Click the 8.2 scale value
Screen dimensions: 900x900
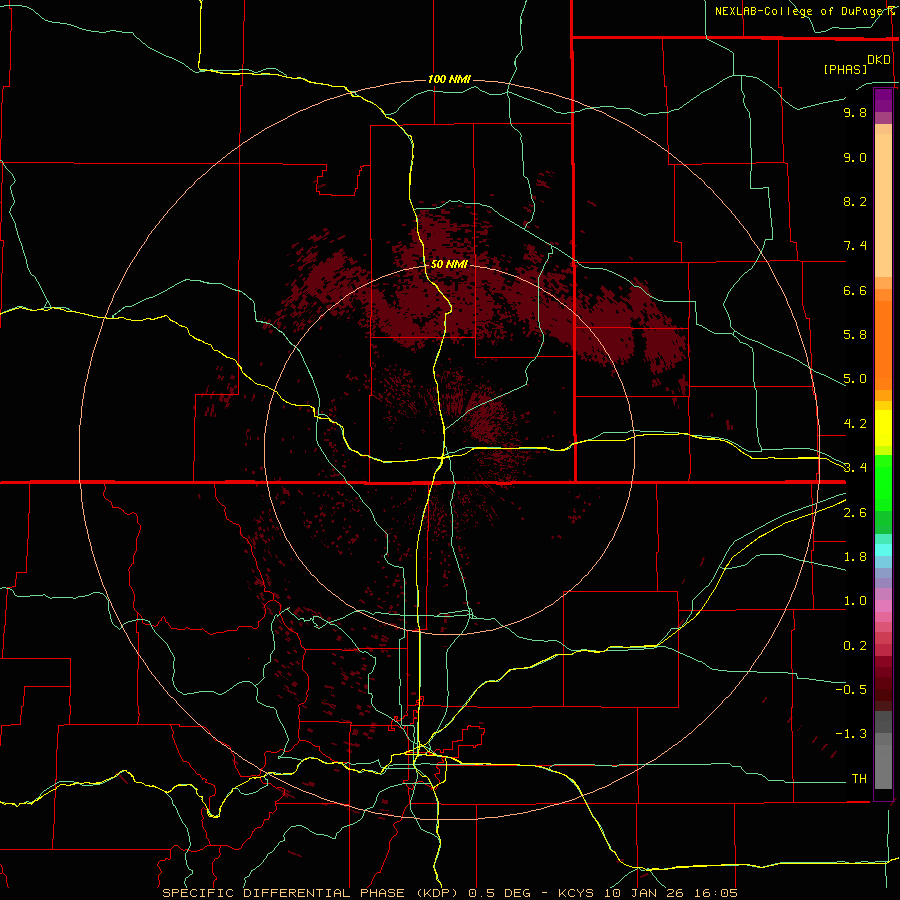coord(855,201)
